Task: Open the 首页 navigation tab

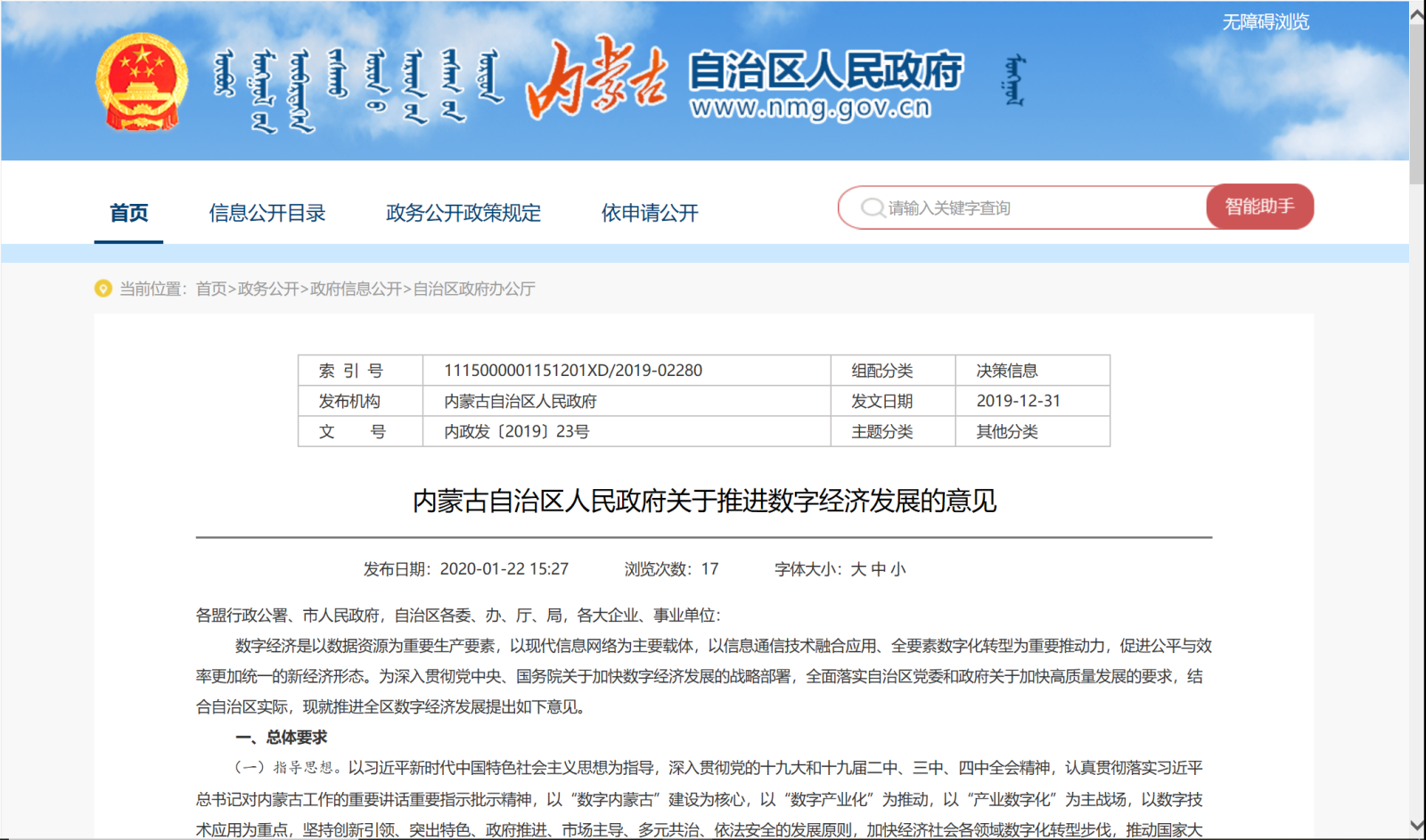Action: tap(129, 214)
